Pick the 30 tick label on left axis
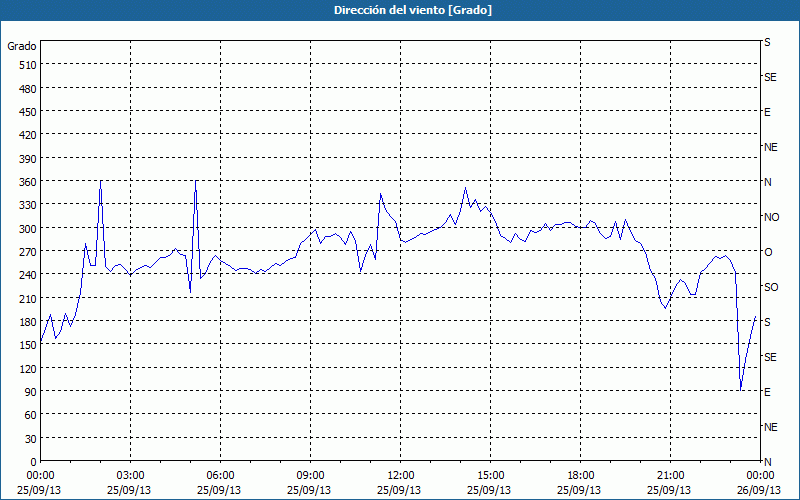The width and height of the screenshot is (800, 500). pos(31,439)
